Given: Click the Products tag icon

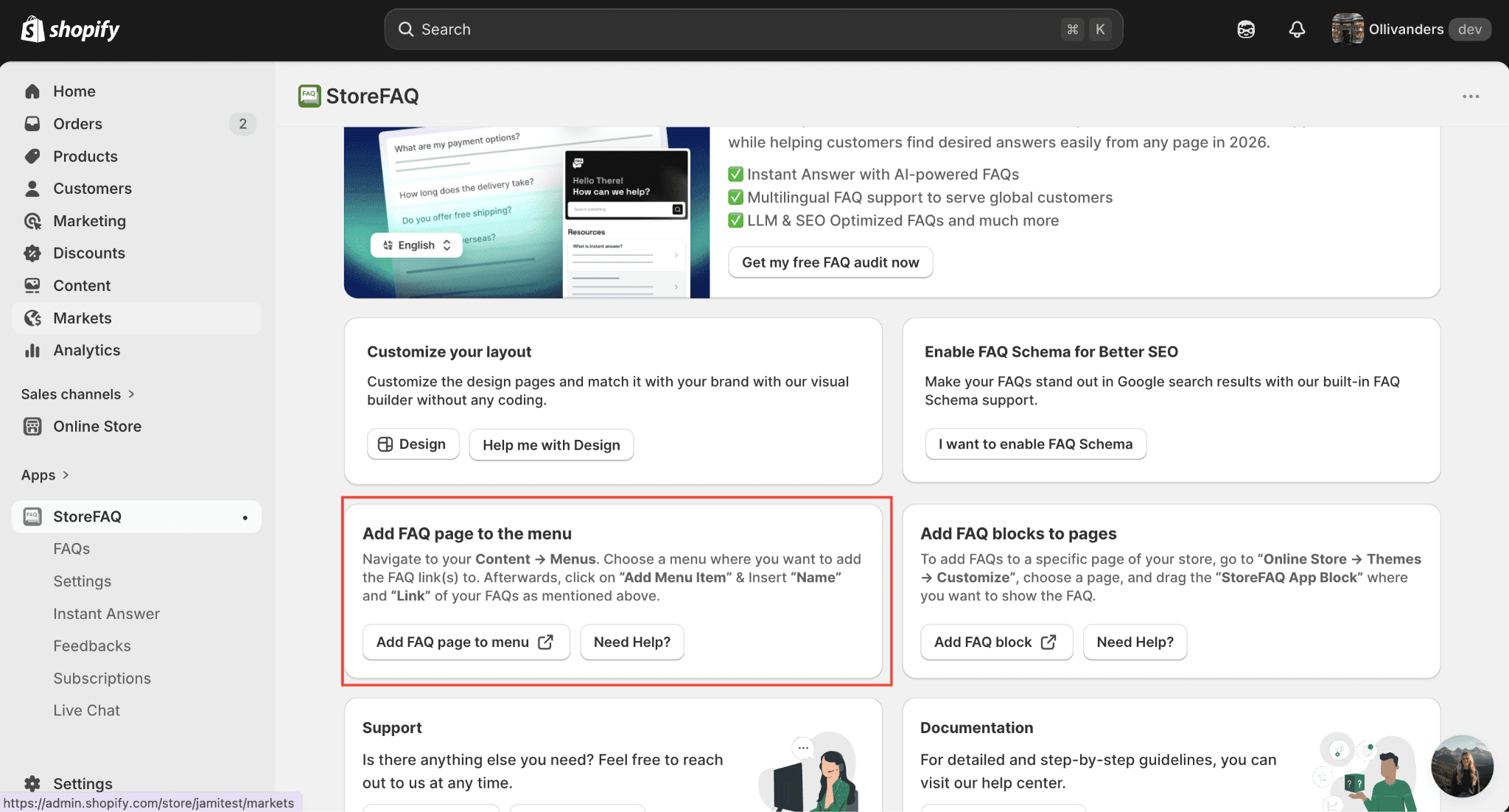Looking at the screenshot, I should (x=32, y=156).
